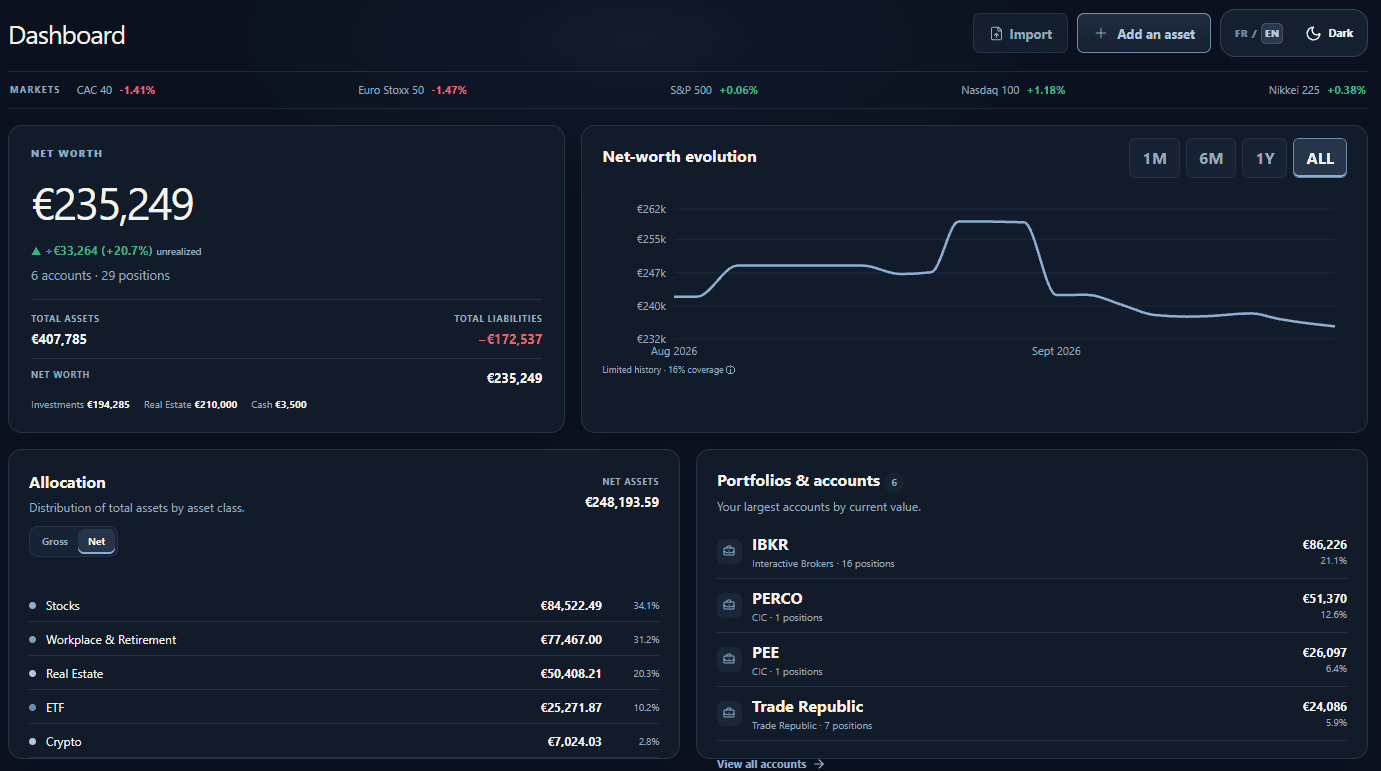Click the briefcase icon for IBKR
Viewport: 1381px width, 771px height.
(x=729, y=551)
